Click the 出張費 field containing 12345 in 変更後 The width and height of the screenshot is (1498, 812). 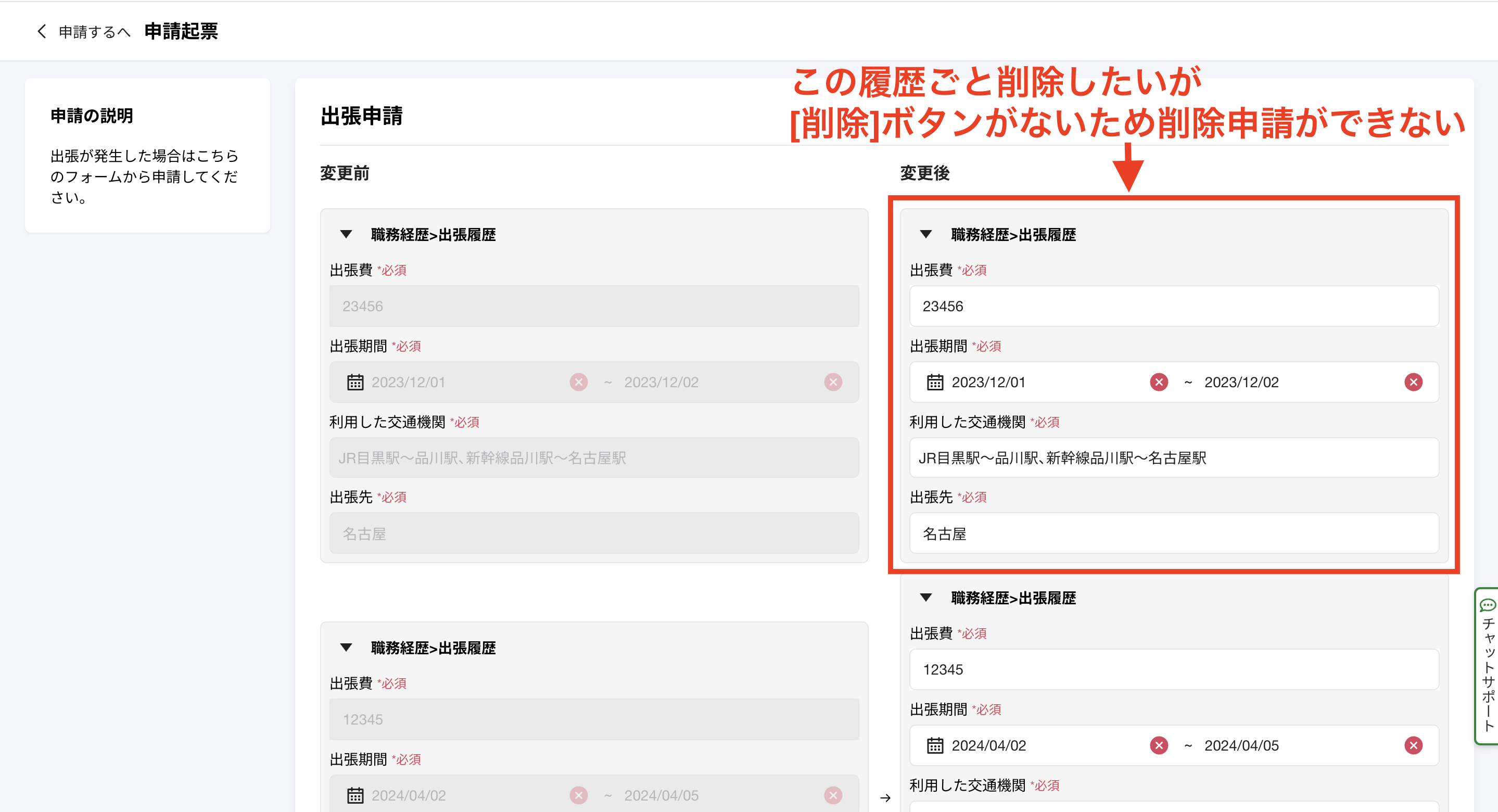point(1174,669)
